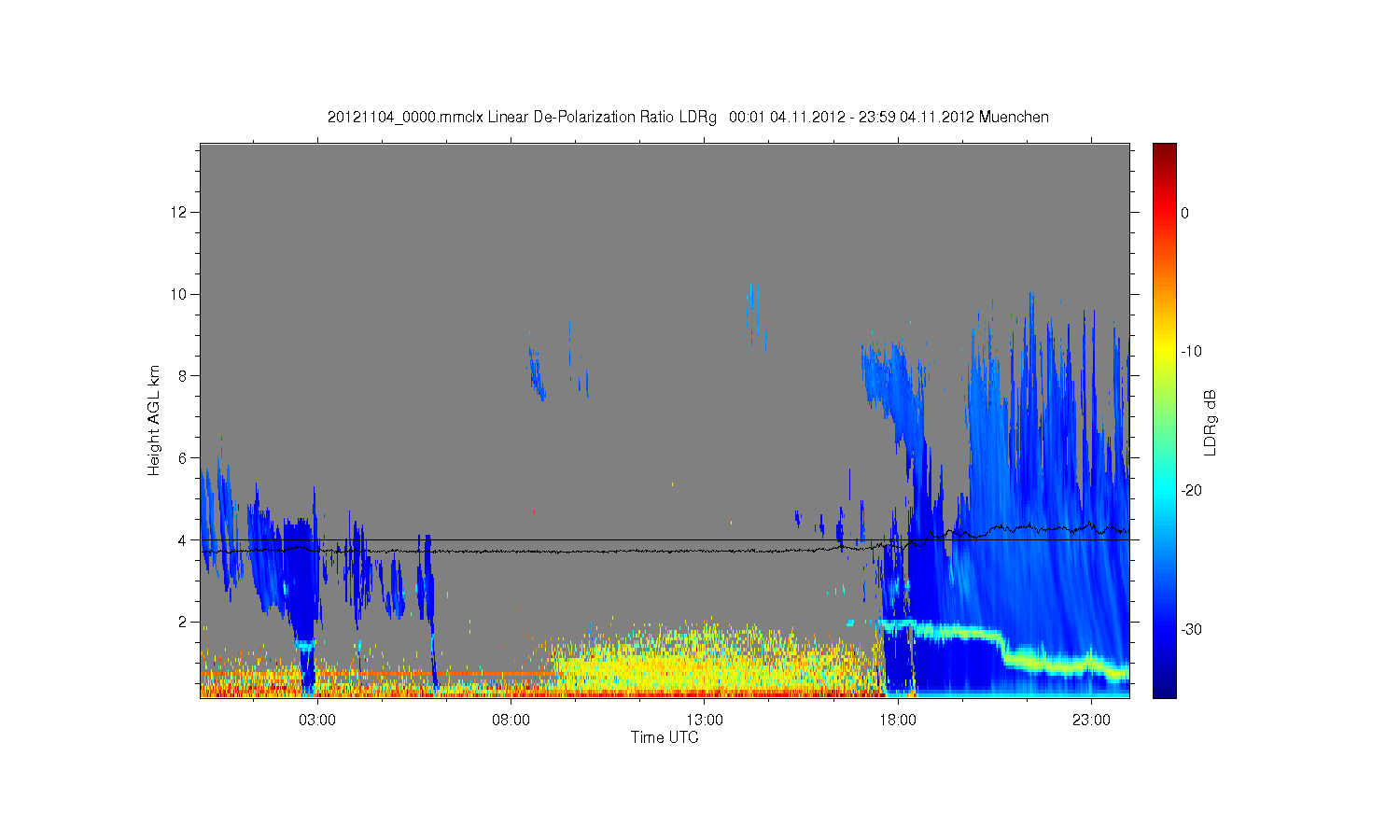Click the 23:00 time tick label
The image size is (1400, 840).
[x=1092, y=721]
